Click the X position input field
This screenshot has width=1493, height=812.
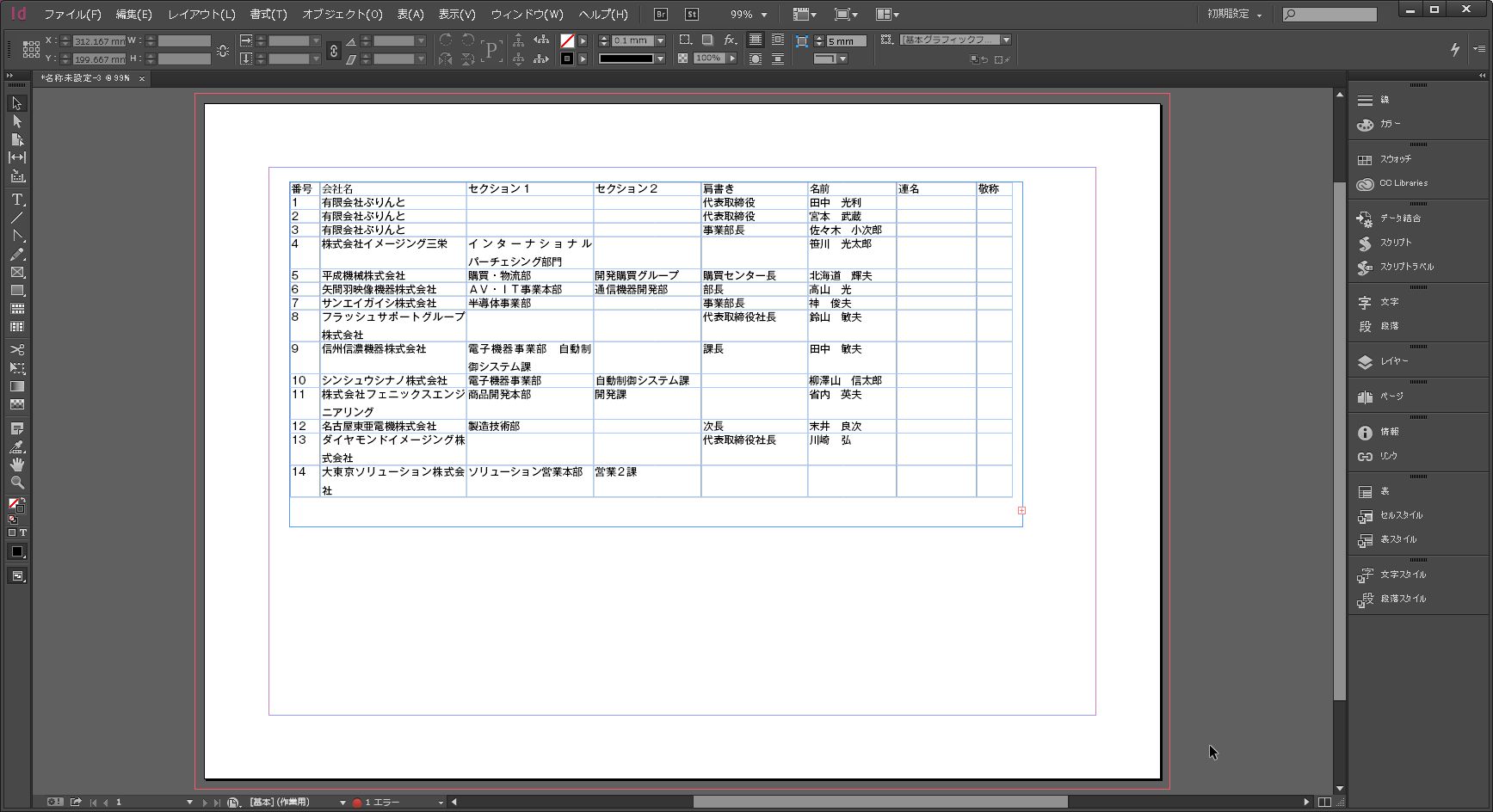(99, 41)
